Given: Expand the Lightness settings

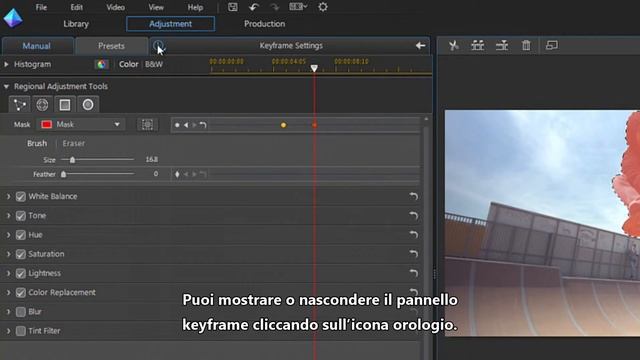Looking at the screenshot, I should click(x=8, y=273).
